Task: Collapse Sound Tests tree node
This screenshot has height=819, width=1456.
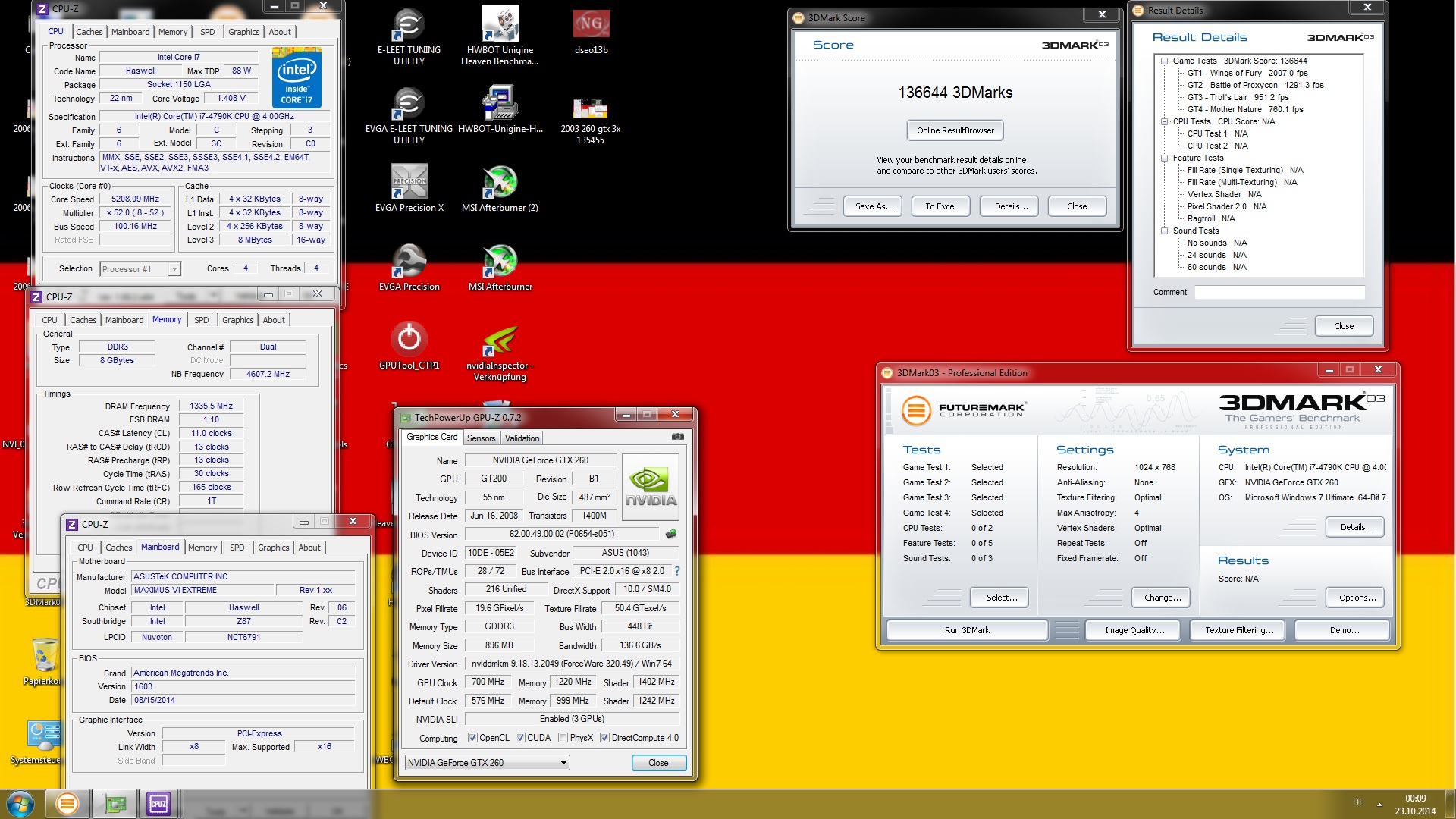Action: tap(1164, 231)
